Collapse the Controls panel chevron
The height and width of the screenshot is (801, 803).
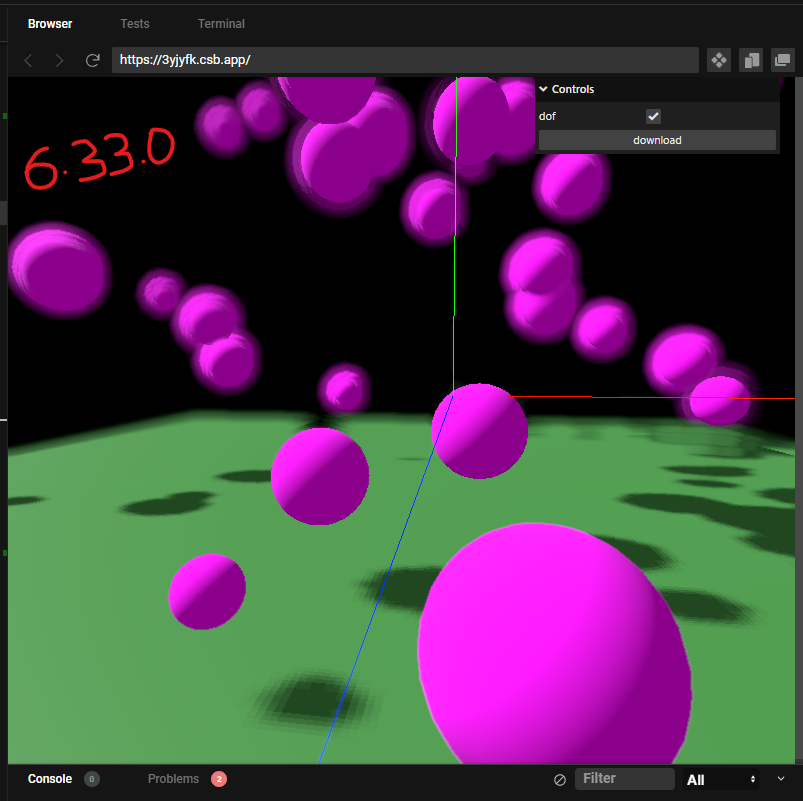(543, 89)
